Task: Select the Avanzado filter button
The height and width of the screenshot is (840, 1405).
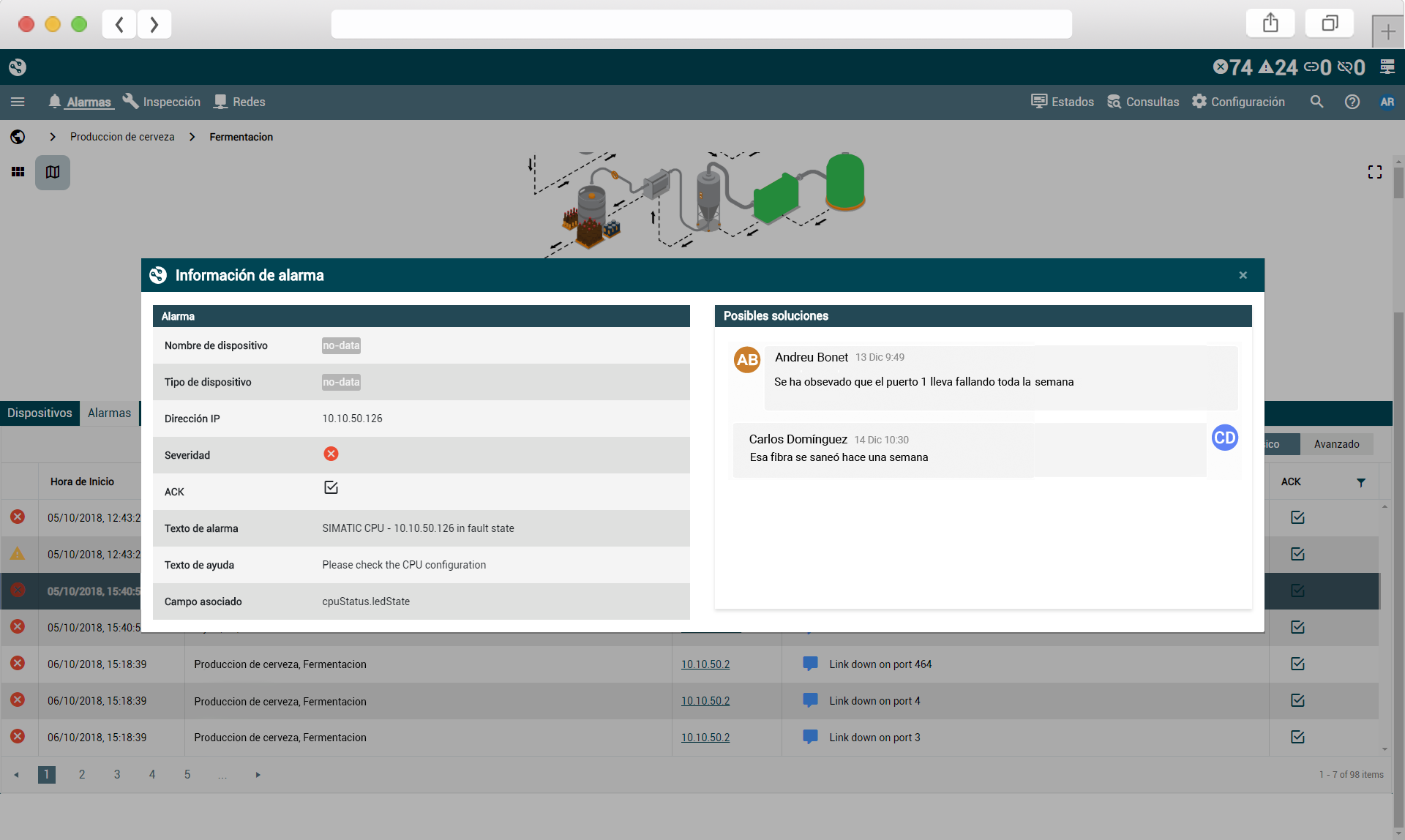Action: (1336, 444)
